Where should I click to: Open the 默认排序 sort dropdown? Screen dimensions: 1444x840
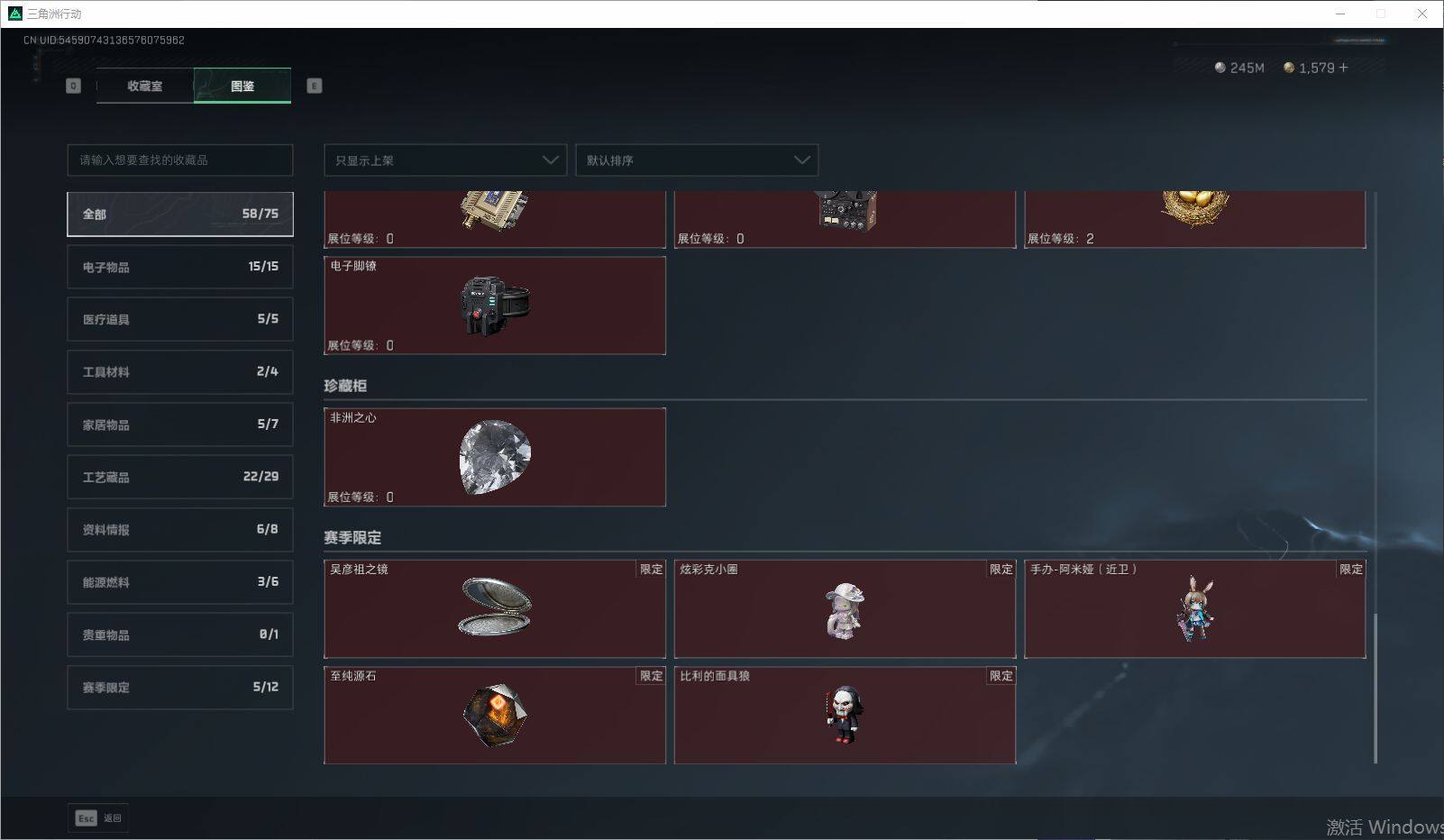[x=697, y=160]
